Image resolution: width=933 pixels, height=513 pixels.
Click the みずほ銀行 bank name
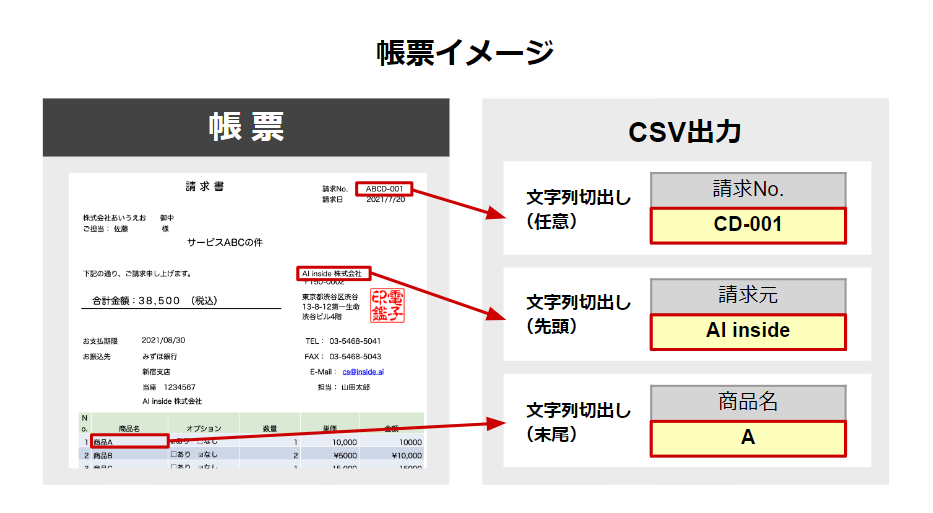click(159, 356)
